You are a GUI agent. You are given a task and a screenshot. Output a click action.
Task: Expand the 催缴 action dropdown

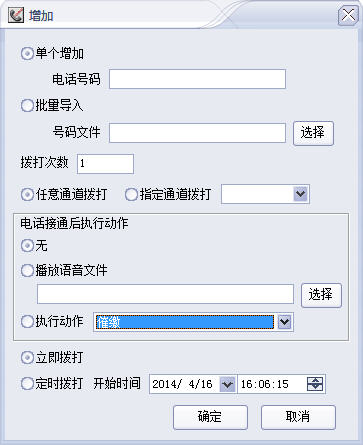pyautogui.click(x=284, y=322)
